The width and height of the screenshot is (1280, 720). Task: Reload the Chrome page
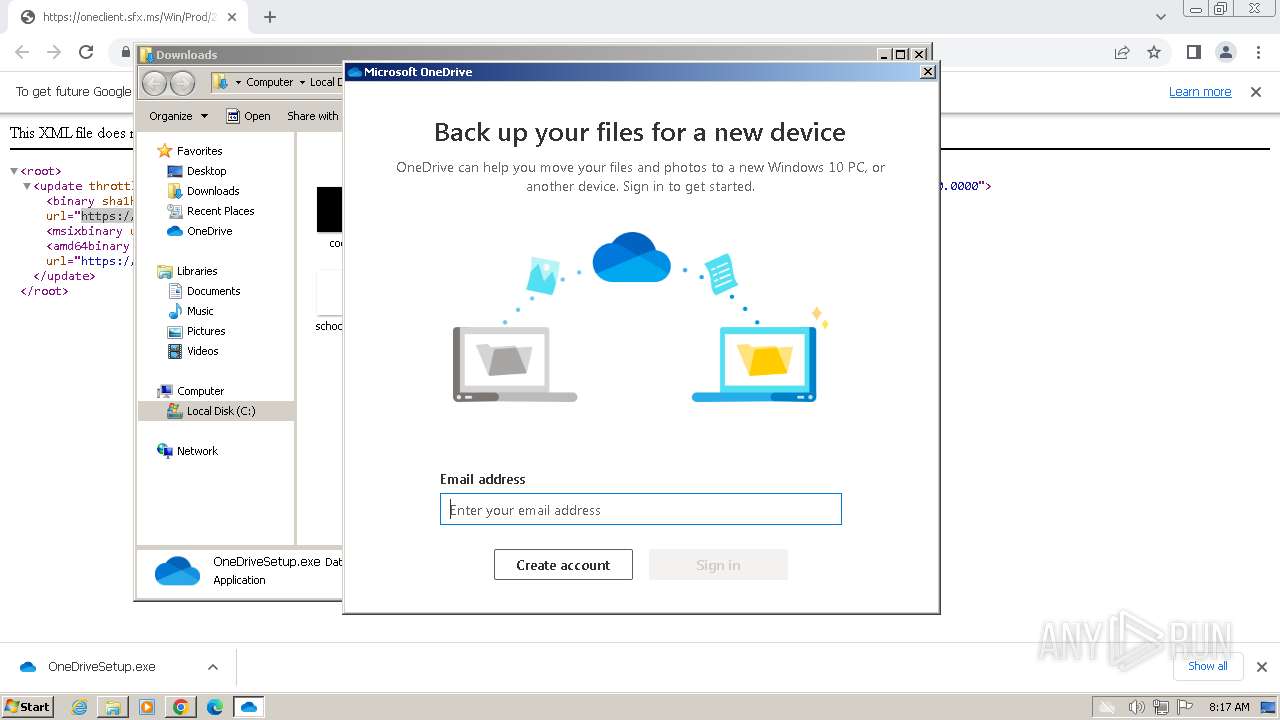(x=86, y=52)
